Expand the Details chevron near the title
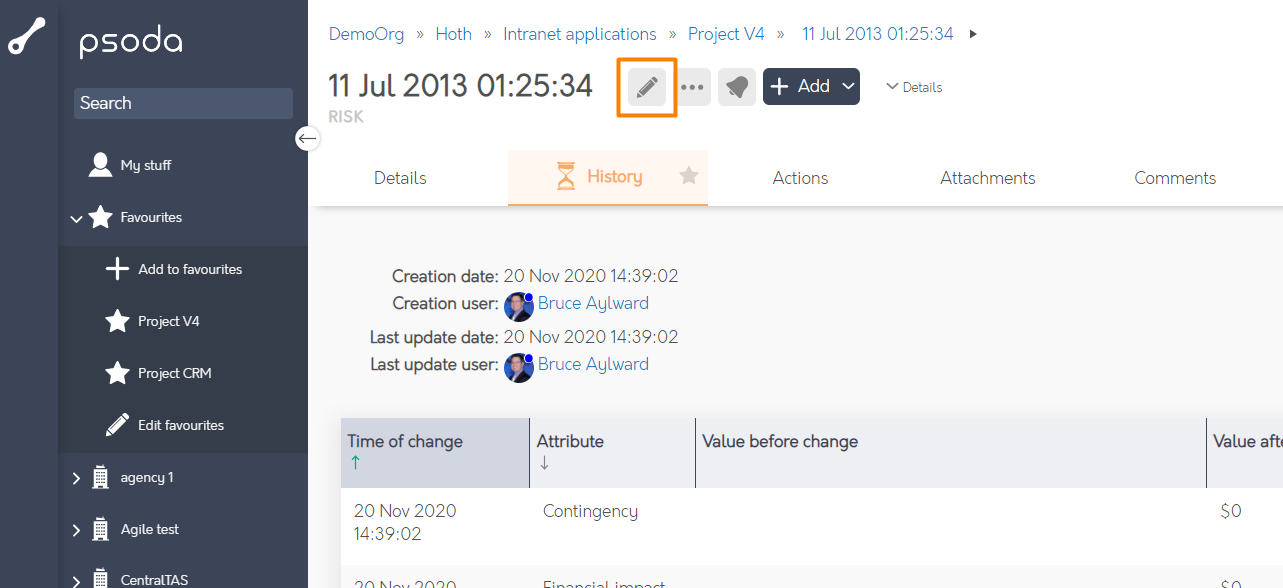This screenshot has height=588, width=1283. pyautogui.click(x=914, y=87)
